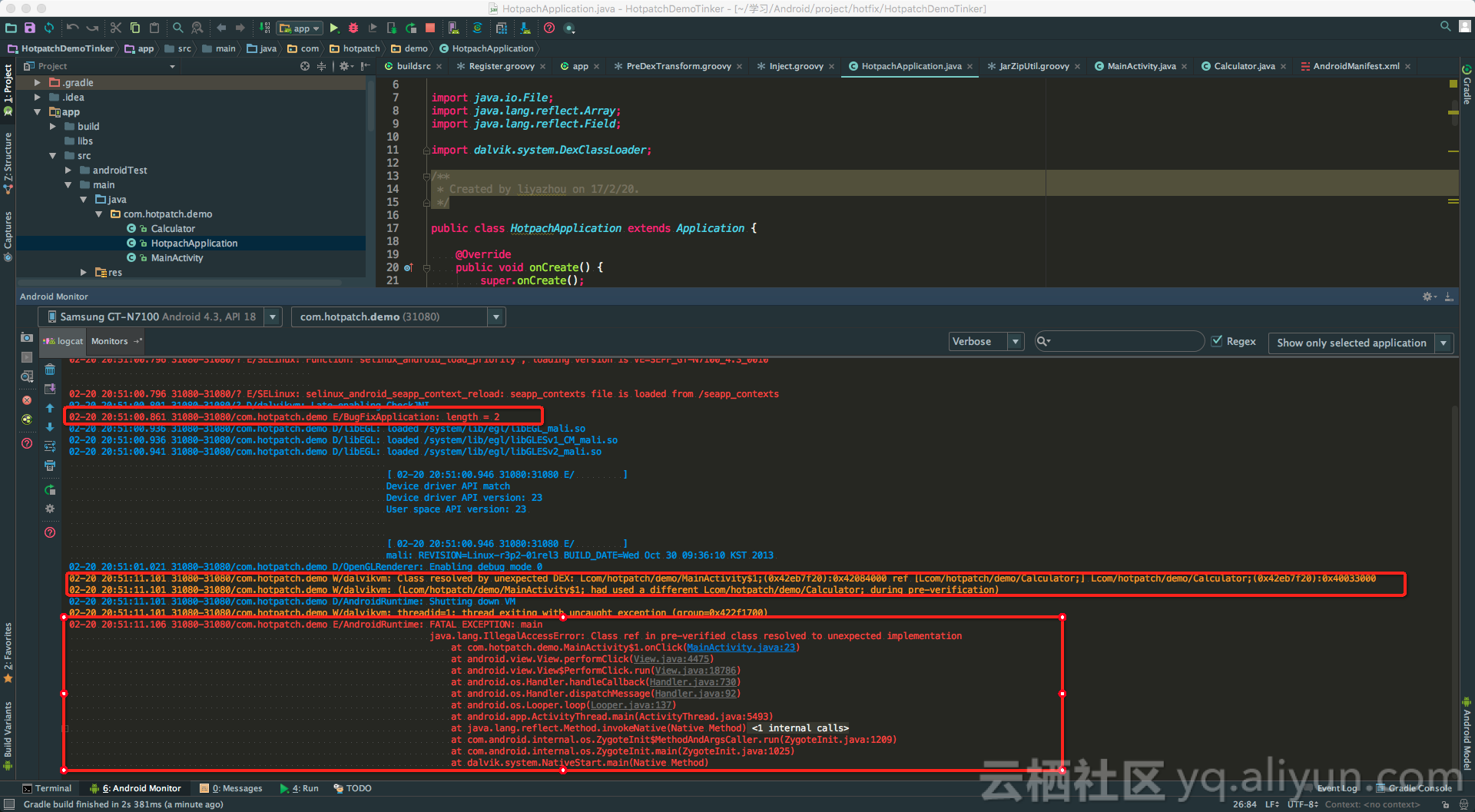This screenshot has width=1475, height=812.
Task: Click the Synchronize toolbar icon
Action: tap(49, 28)
